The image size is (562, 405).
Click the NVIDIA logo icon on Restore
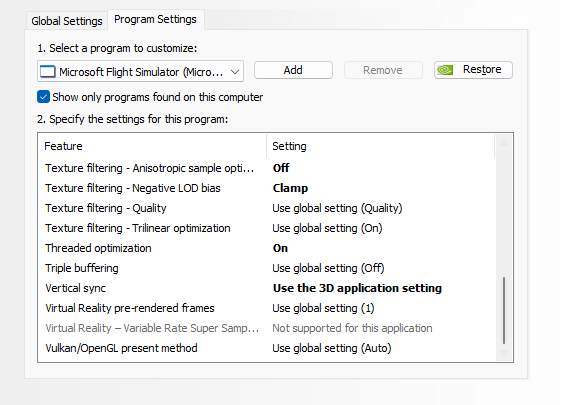coord(445,70)
